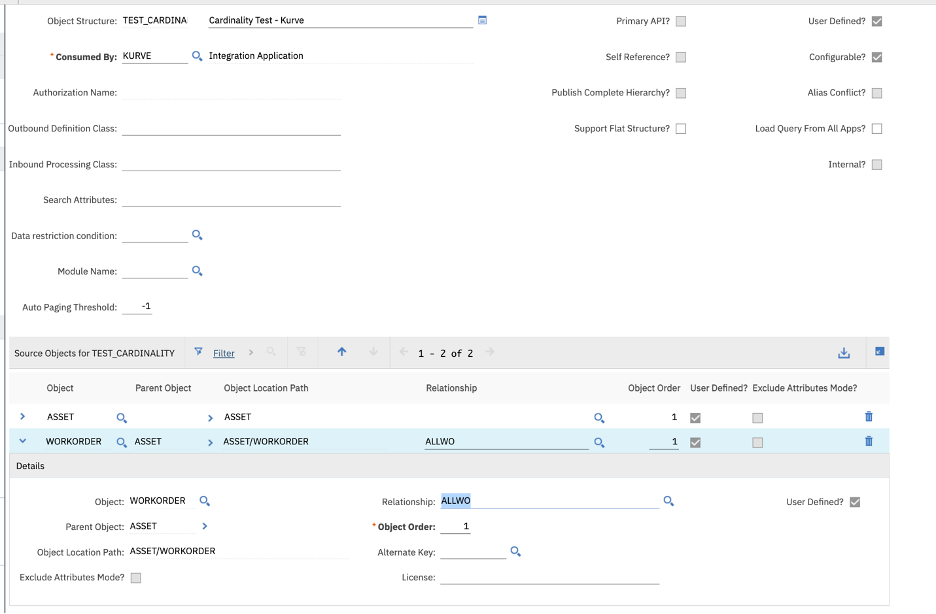Click the Auto Paging Threshold field
The width and height of the screenshot is (936, 614).
point(137,307)
